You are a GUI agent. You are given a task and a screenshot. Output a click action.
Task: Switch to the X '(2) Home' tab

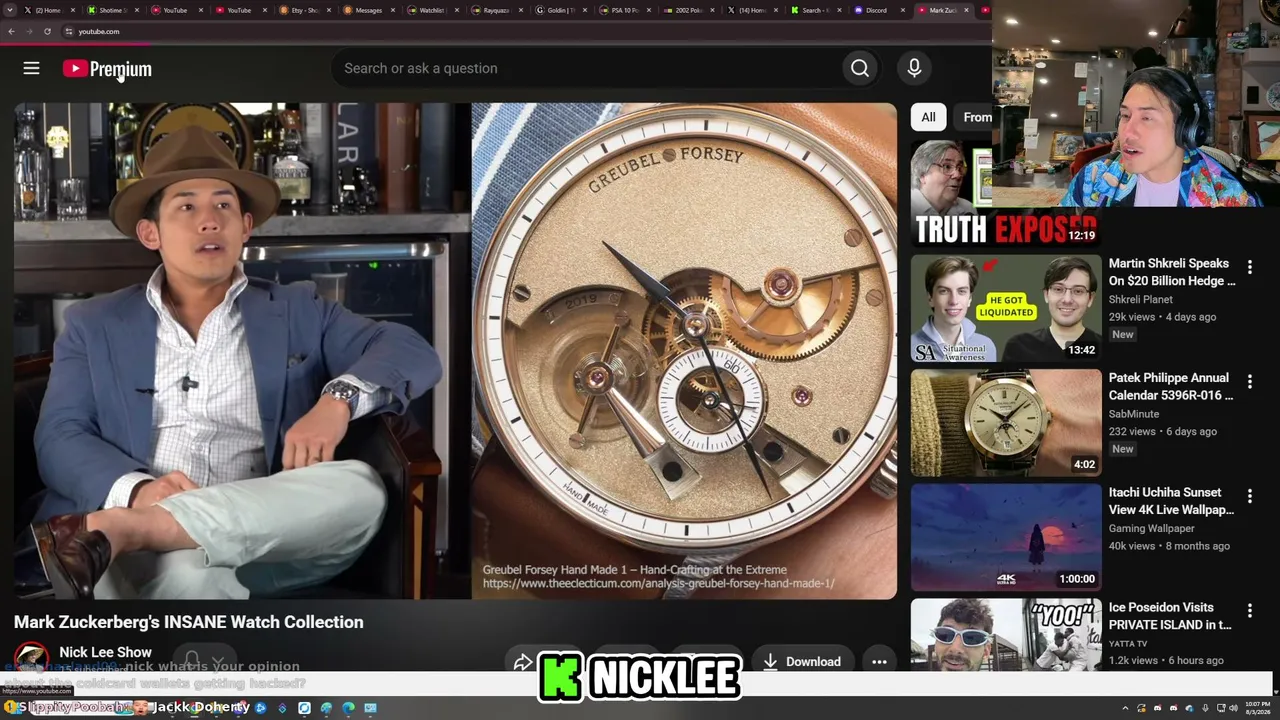[47, 10]
